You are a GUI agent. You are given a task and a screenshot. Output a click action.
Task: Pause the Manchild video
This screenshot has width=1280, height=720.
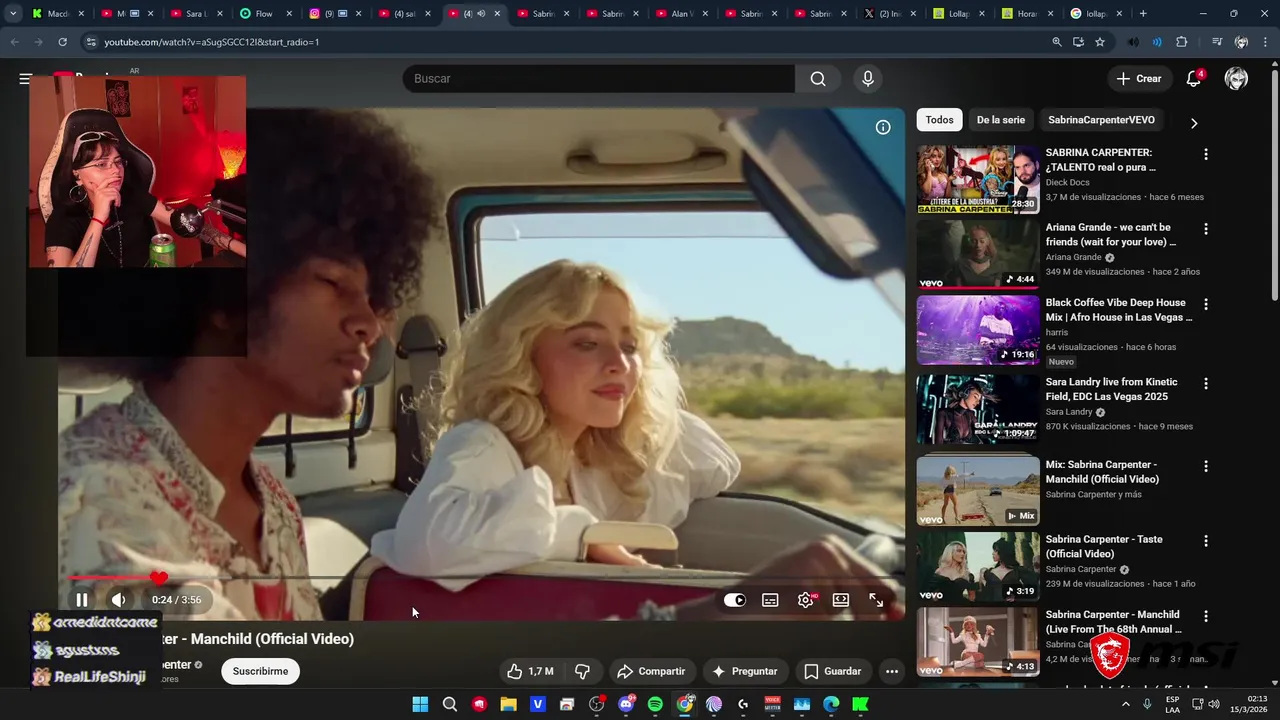(82, 600)
